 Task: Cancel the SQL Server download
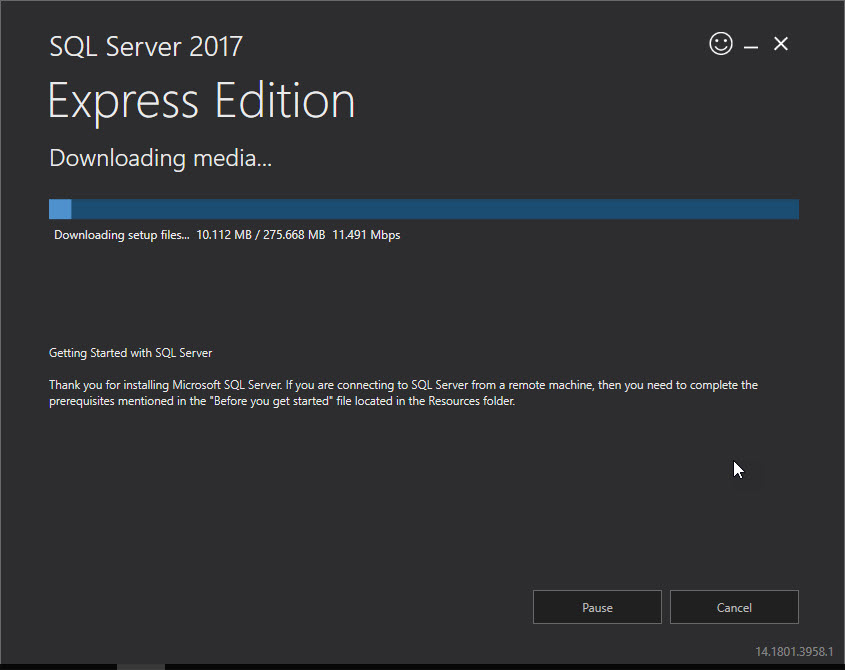coord(734,607)
